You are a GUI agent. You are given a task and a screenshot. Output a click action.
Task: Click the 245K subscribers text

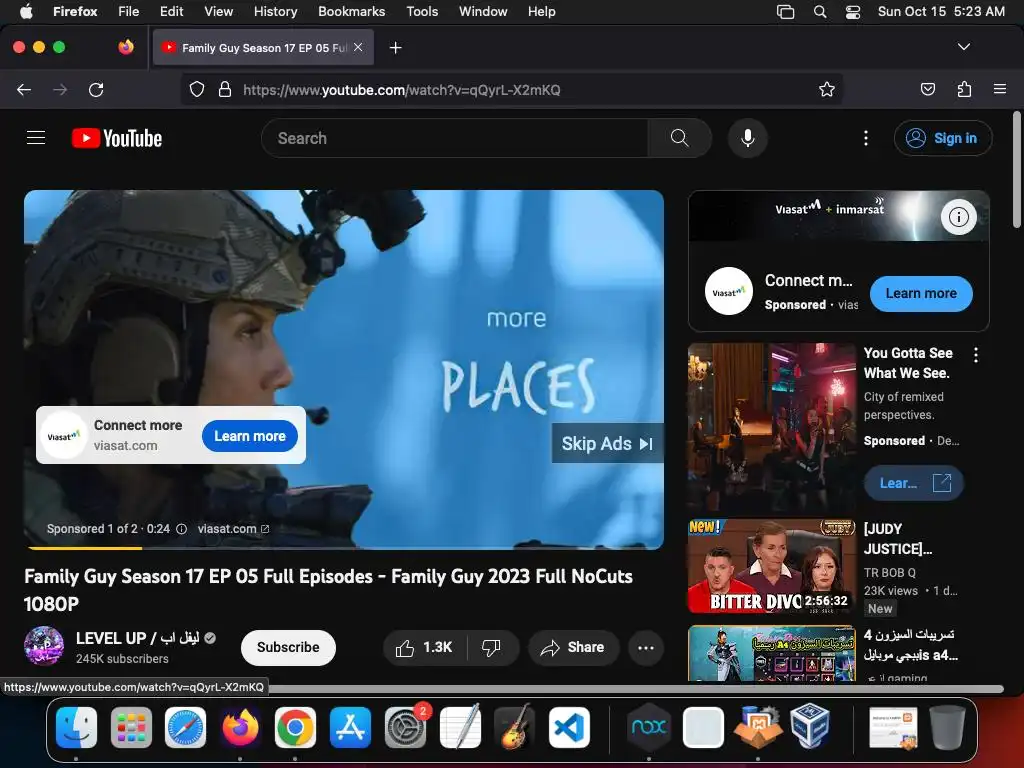(x=122, y=658)
